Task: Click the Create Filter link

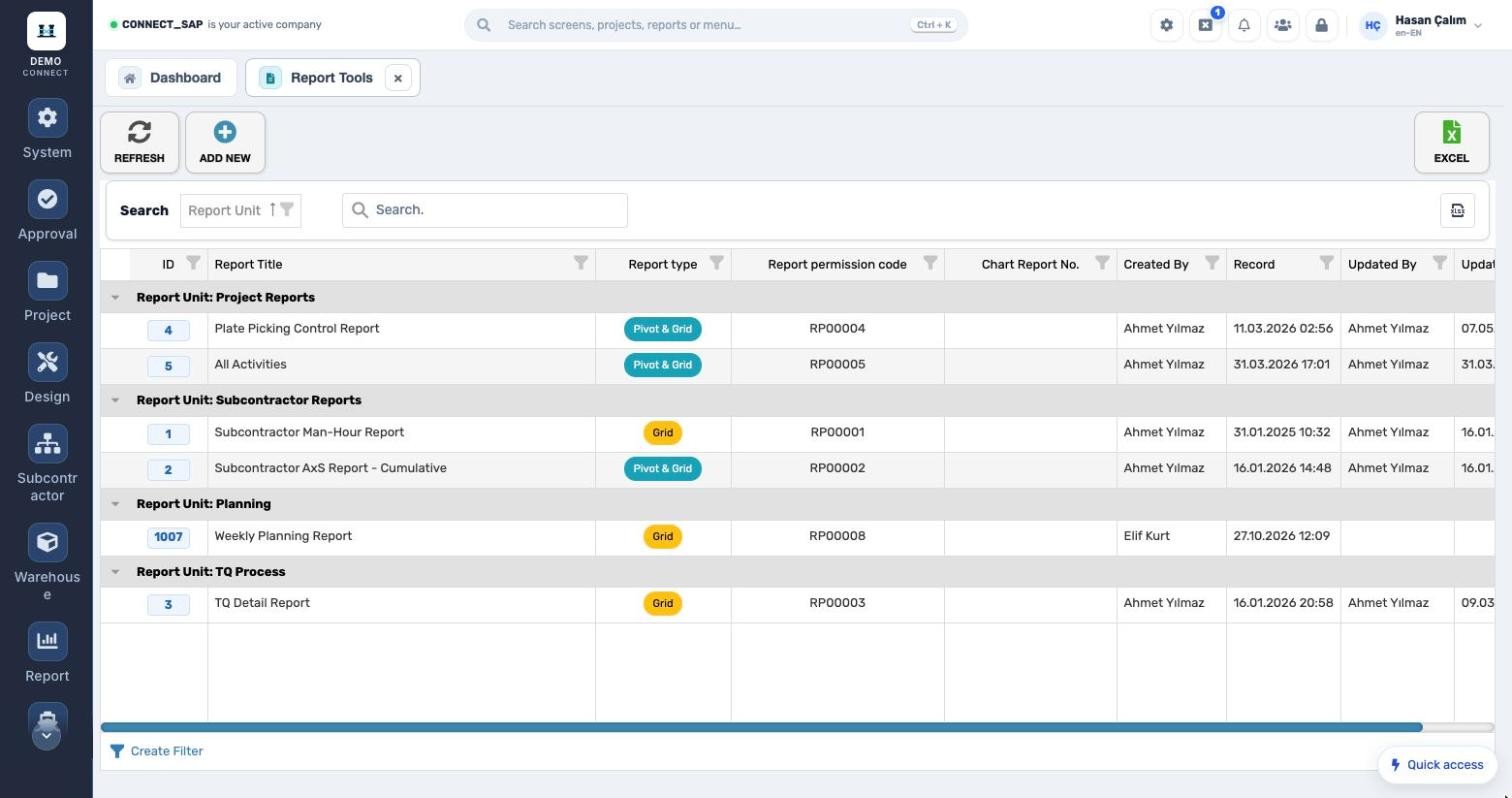Action: click(156, 751)
